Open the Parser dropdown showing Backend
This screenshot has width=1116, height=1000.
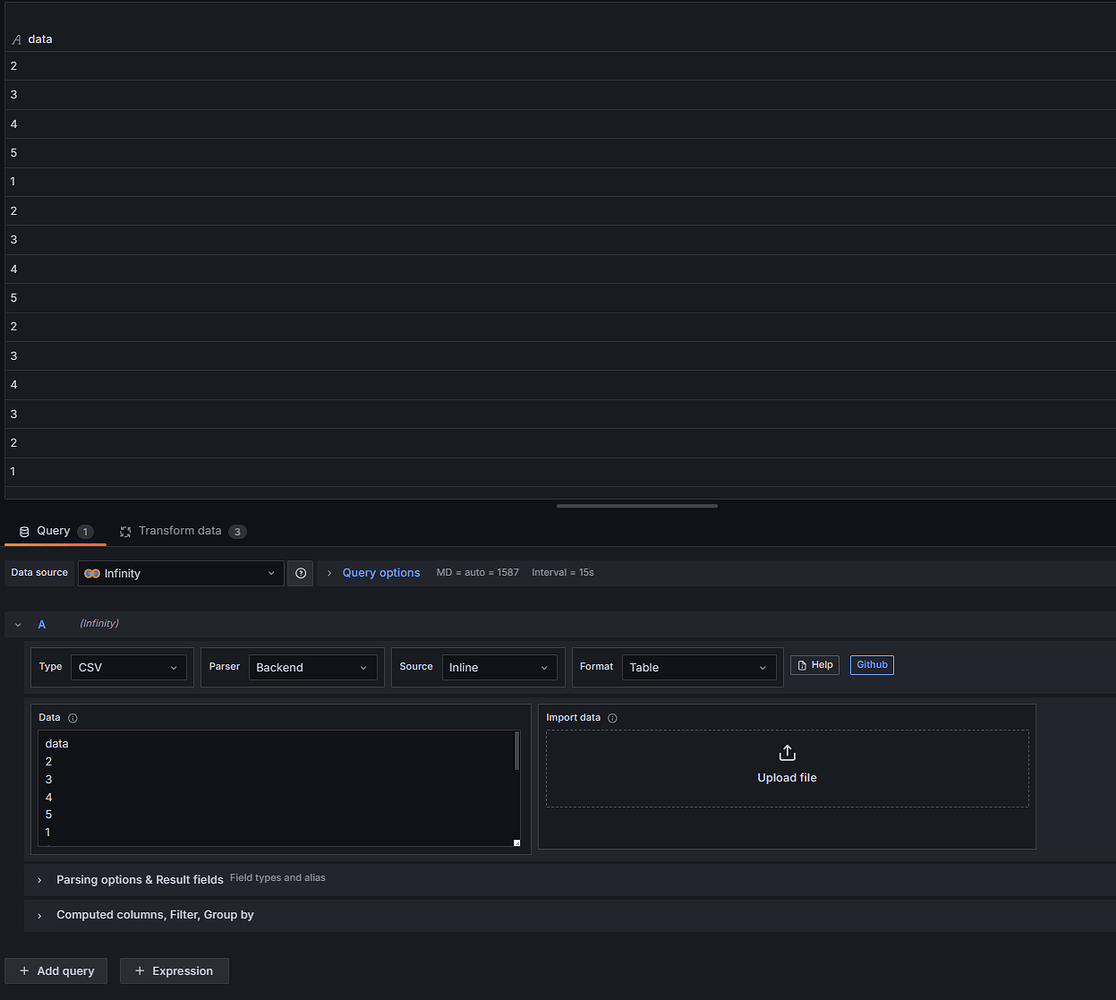click(x=313, y=667)
